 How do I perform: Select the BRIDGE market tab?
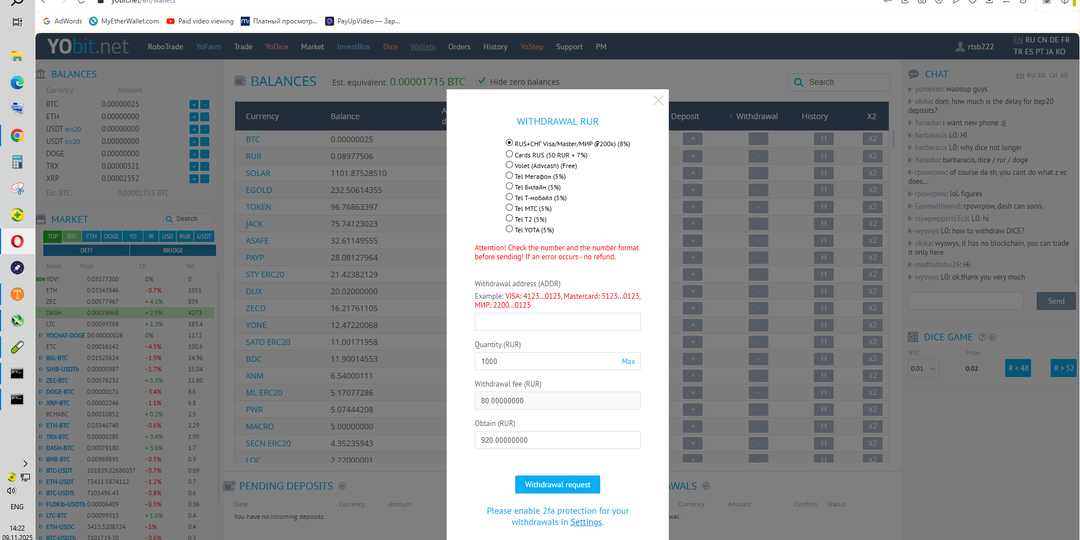pyautogui.click(x=173, y=251)
